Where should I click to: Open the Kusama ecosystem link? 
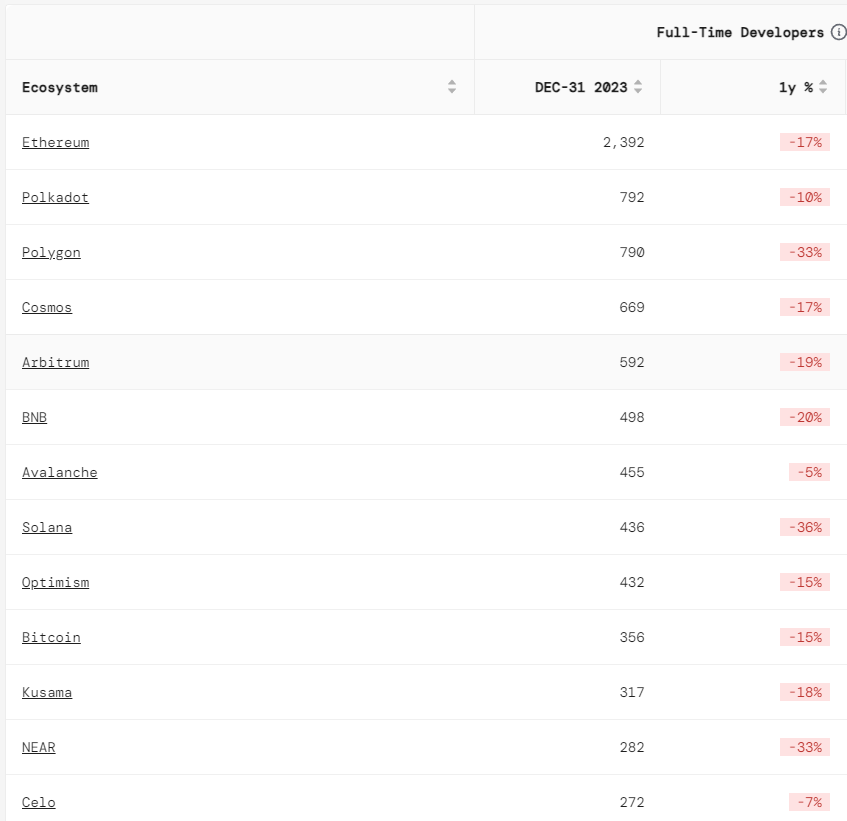point(47,692)
